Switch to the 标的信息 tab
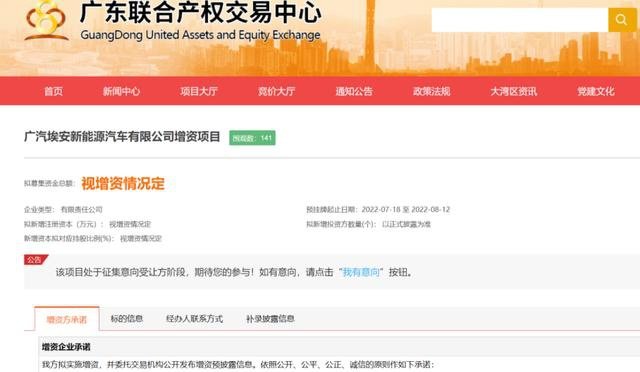This screenshot has width=640, height=372. pyautogui.click(x=127, y=319)
